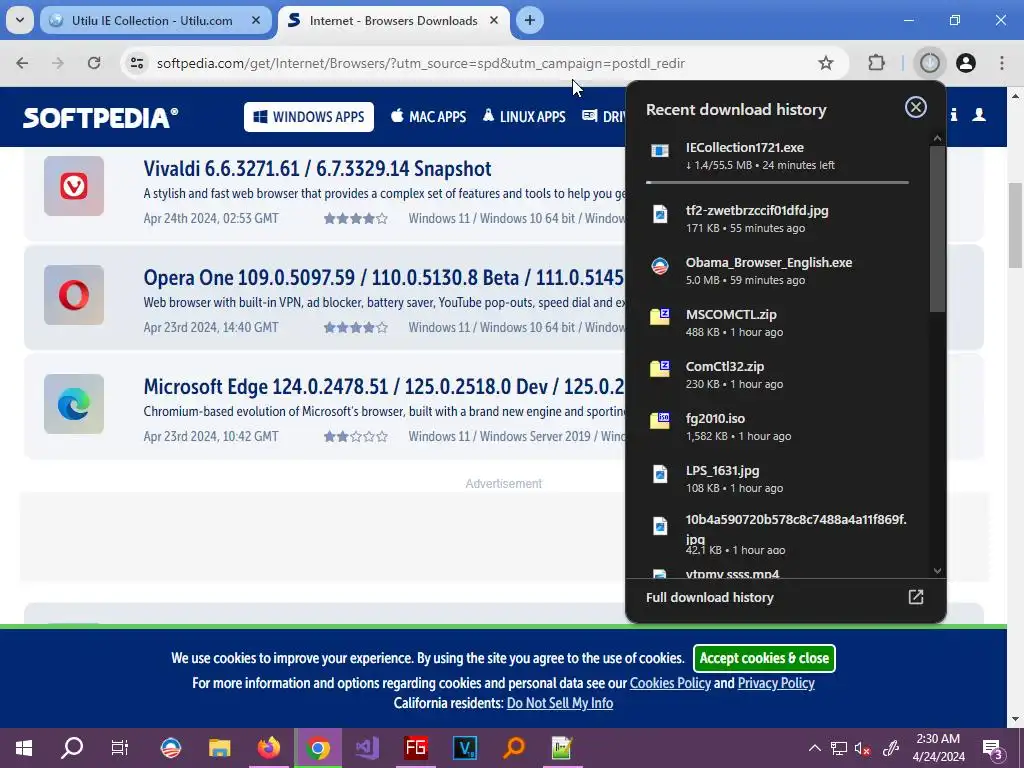Click the download list scroll-up arrow
1024x768 pixels.
coord(937,138)
